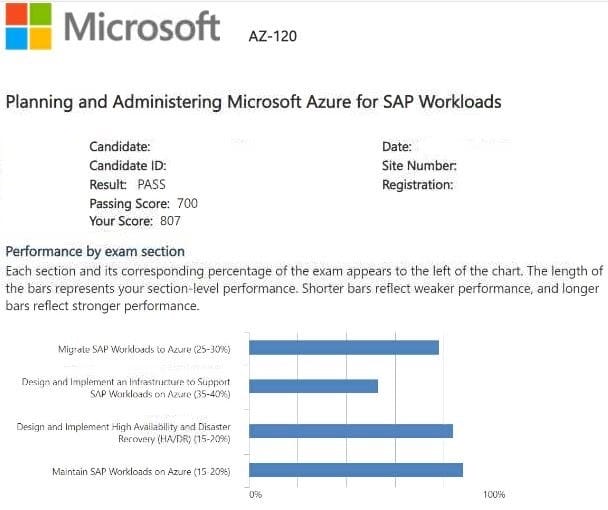This screenshot has width=608, height=510.
Task: Click the 0% axis label
Action: tap(255, 495)
